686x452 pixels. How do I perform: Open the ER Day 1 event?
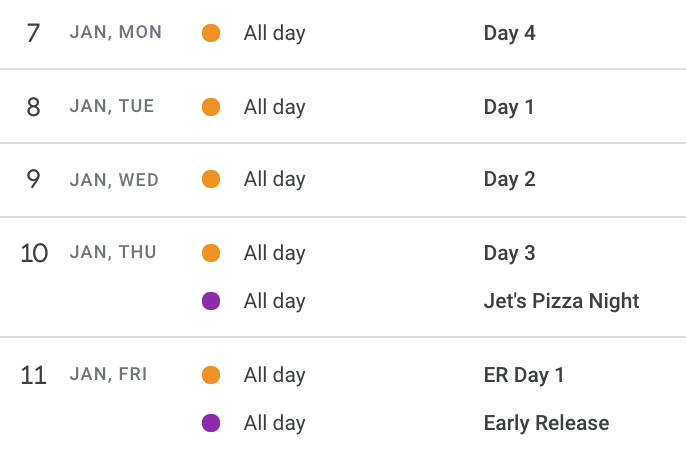[524, 375]
